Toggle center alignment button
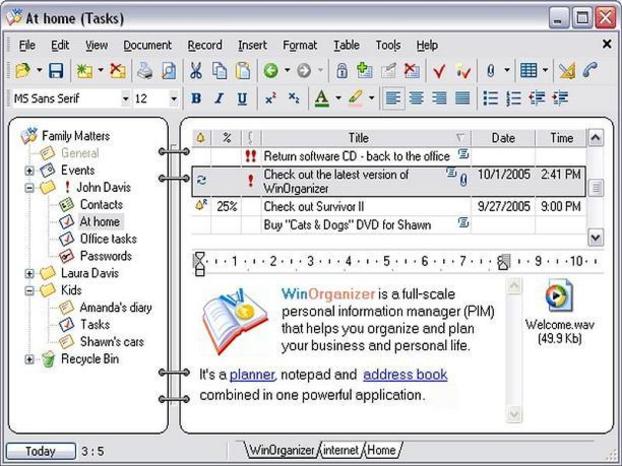The image size is (622, 466). 416,98
